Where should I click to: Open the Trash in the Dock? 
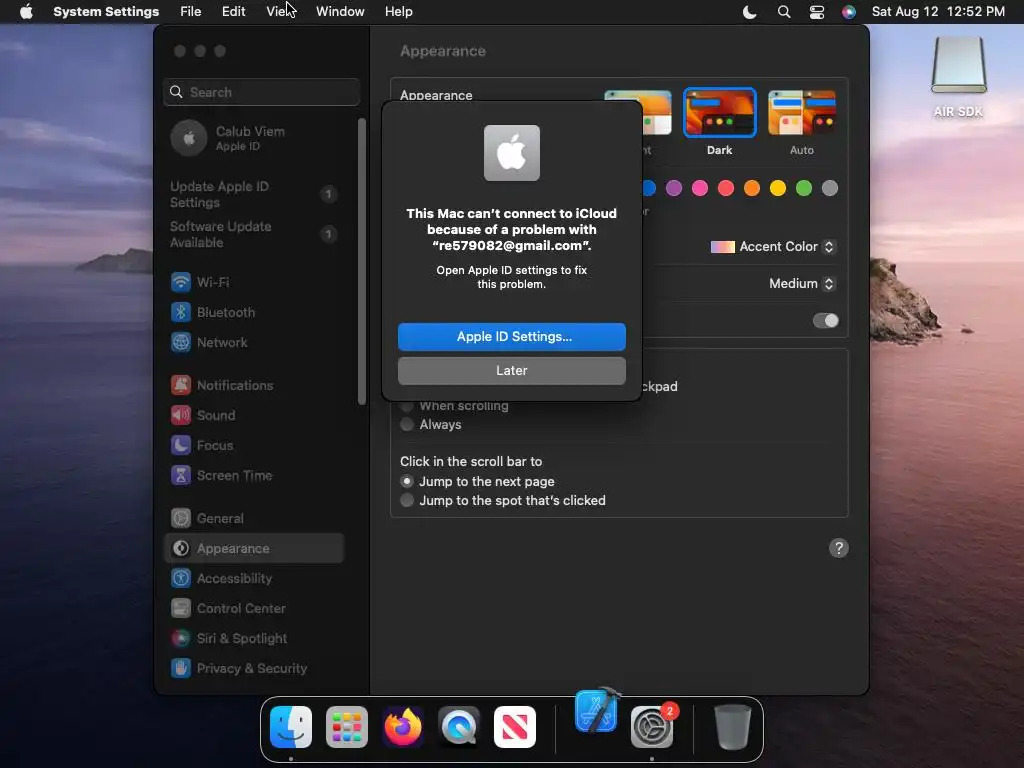pos(733,727)
